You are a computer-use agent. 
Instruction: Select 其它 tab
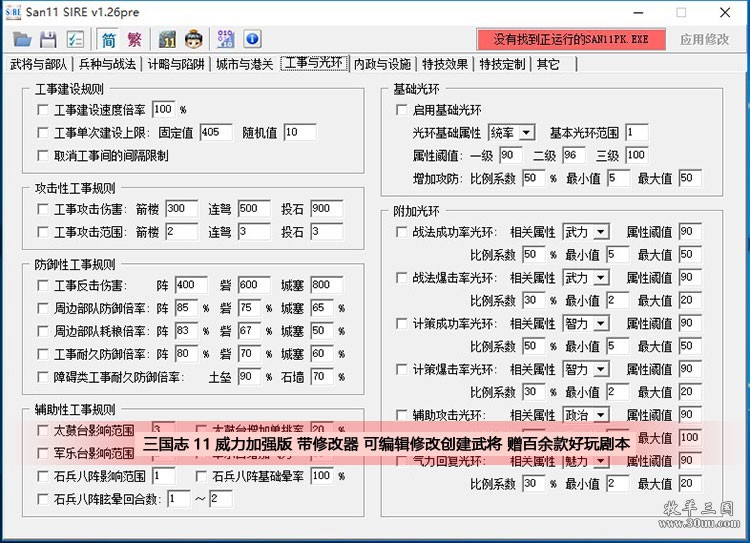548,64
